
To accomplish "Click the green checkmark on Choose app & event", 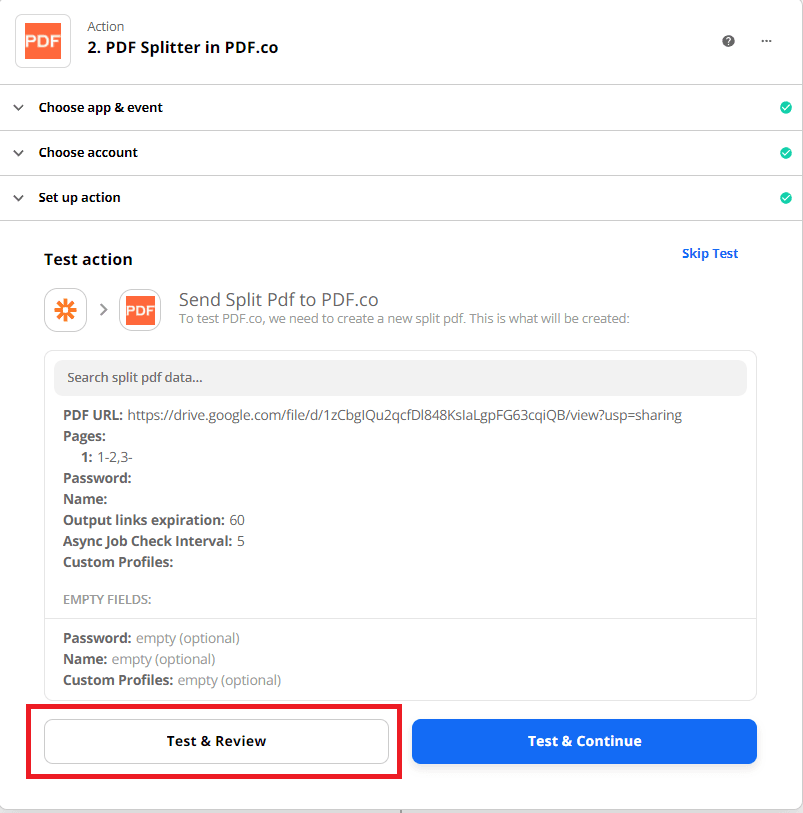I will [x=786, y=107].
